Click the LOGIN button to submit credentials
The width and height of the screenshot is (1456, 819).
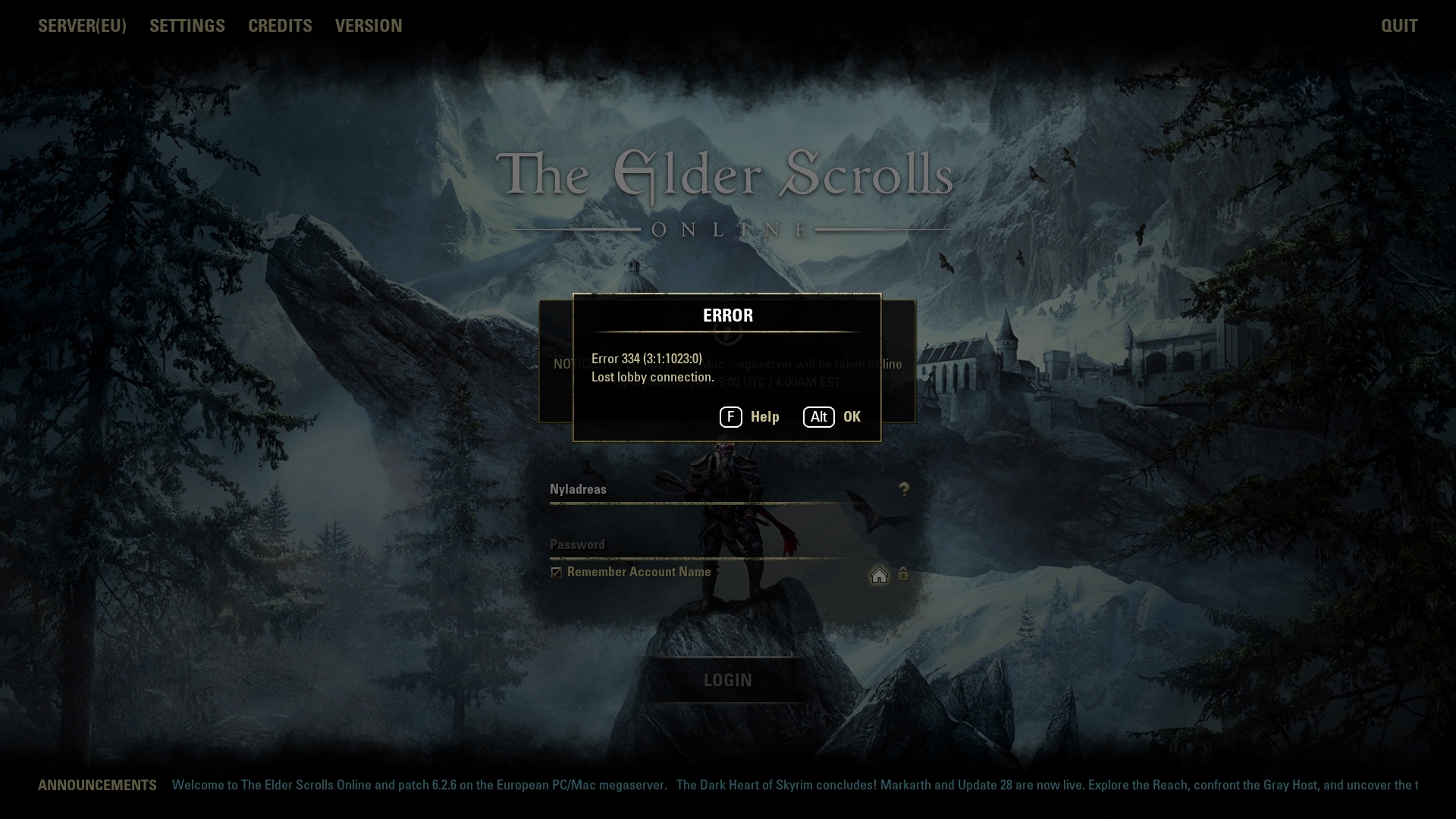click(727, 680)
